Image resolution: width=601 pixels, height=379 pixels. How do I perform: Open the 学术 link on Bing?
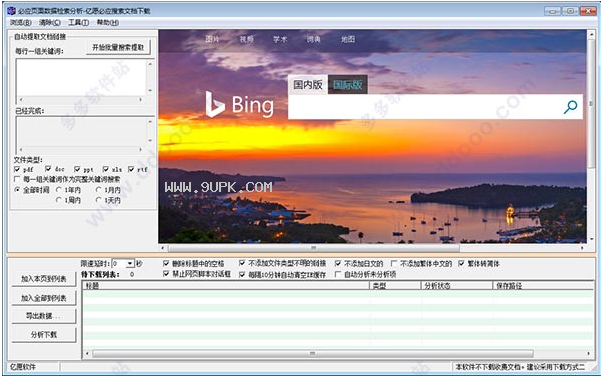[280, 39]
